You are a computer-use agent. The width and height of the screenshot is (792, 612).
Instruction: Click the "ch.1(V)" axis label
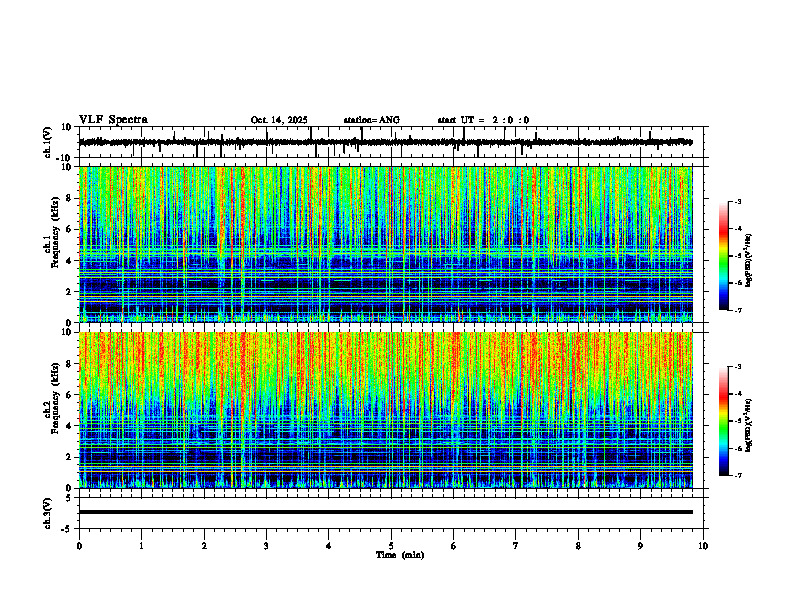(x=48, y=142)
